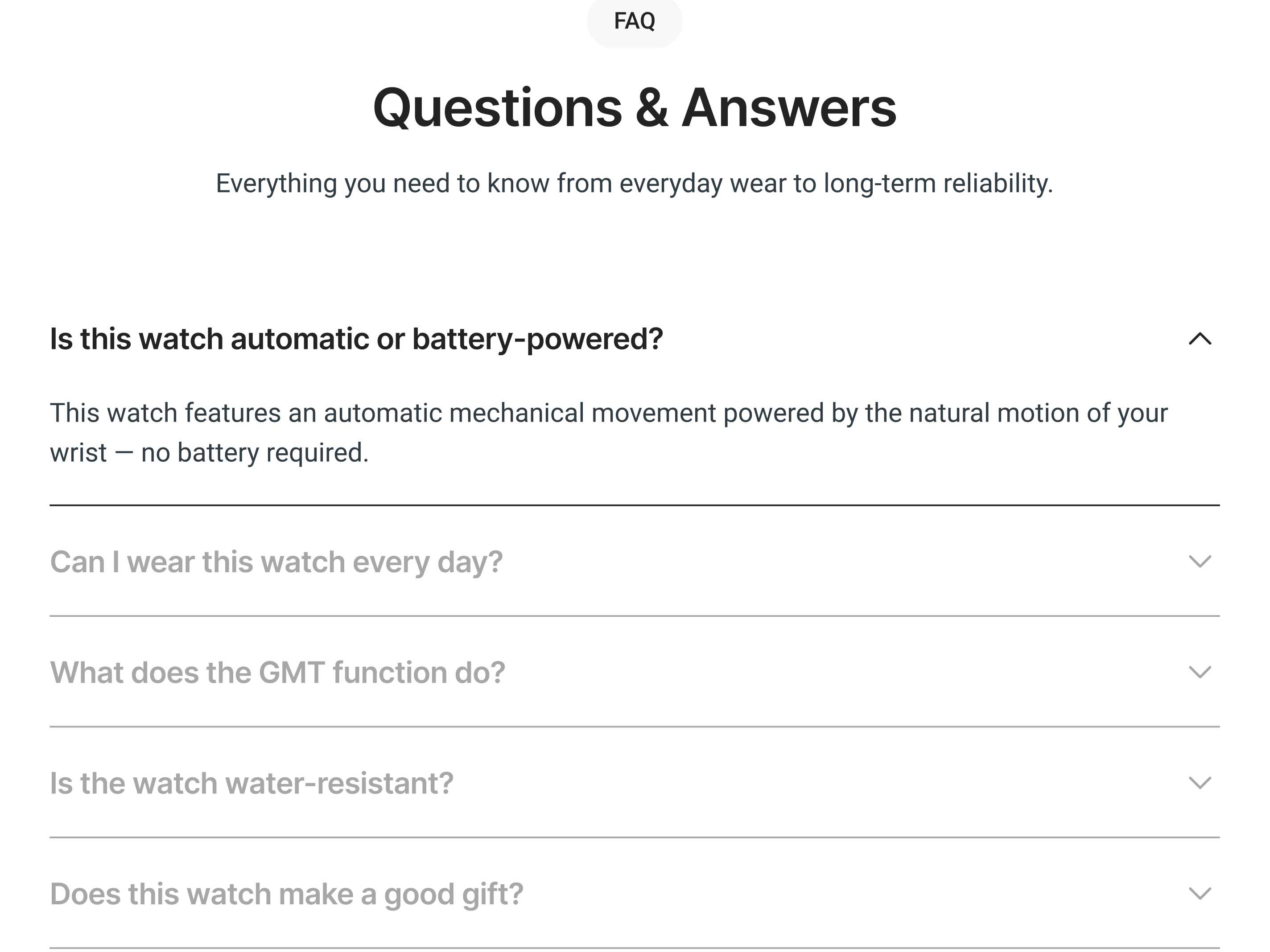Expand "Can I wear this watch every day?"
Viewport: 1270px width, 952px height.
click(x=276, y=562)
